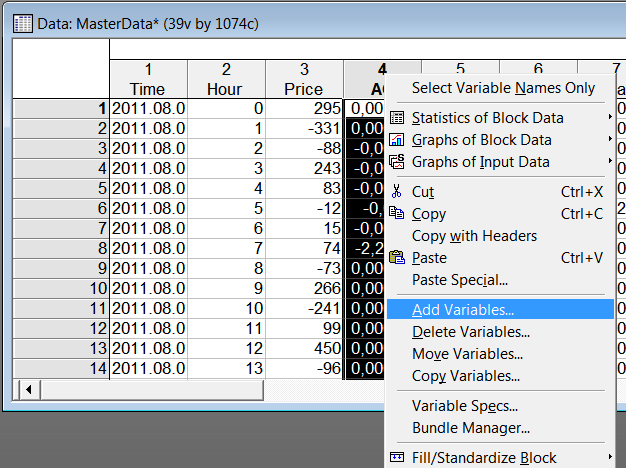
Task: Select Add Variables menu item
Action: click(500, 309)
